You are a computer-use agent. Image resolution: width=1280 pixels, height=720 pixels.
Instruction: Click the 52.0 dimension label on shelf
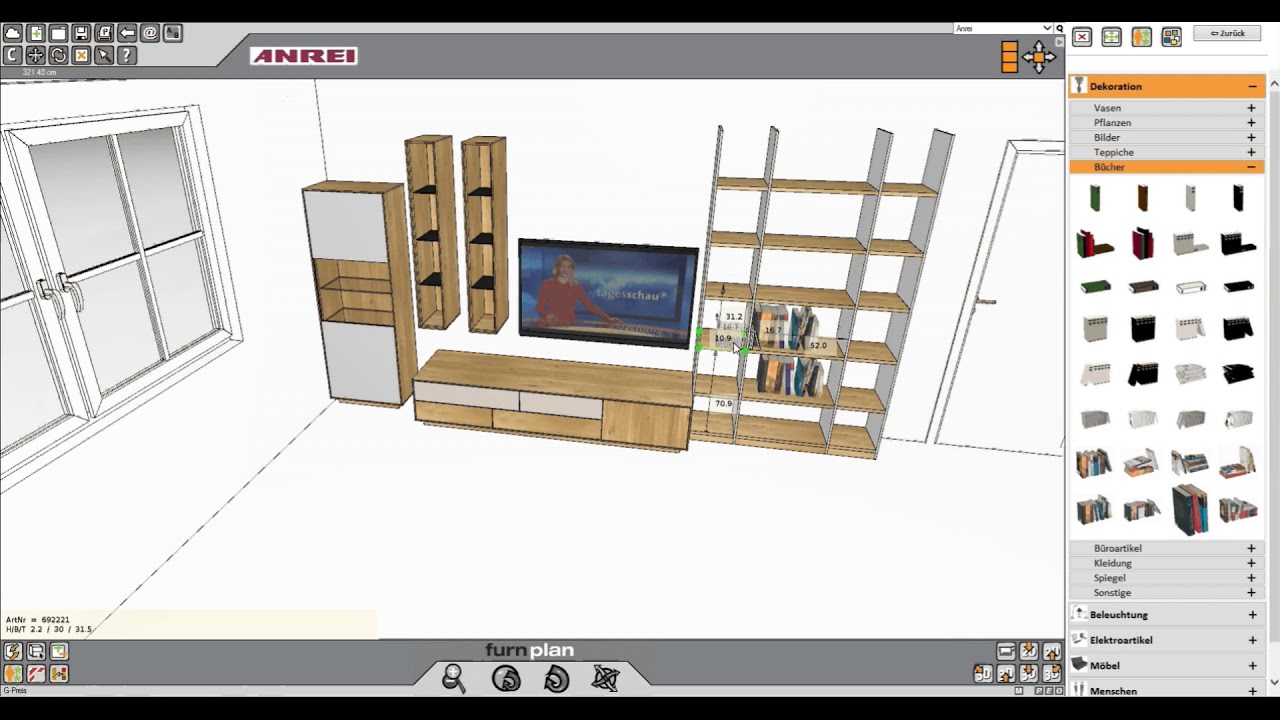coord(818,345)
